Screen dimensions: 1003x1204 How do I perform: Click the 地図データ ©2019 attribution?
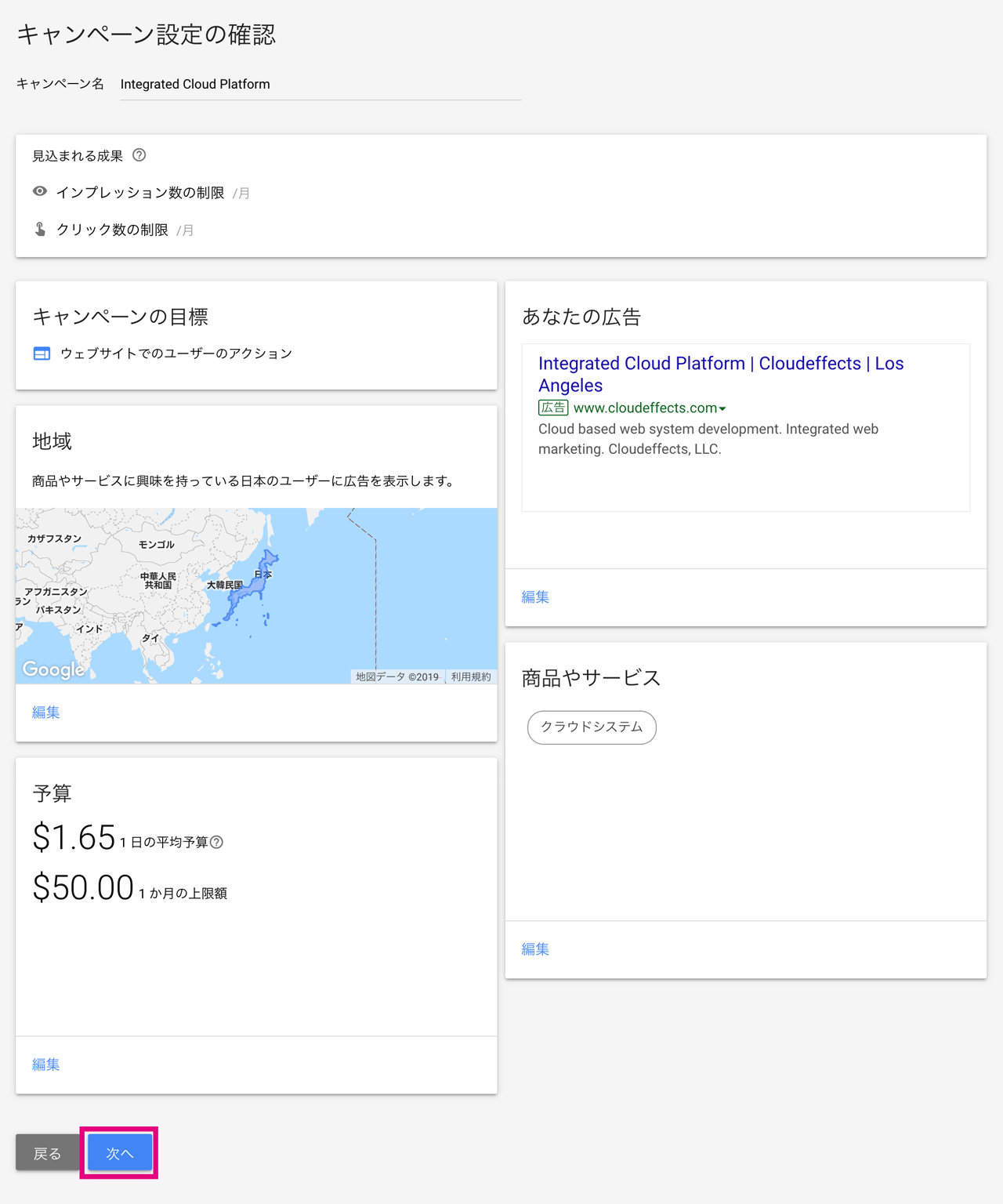click(x=397, y=676)
